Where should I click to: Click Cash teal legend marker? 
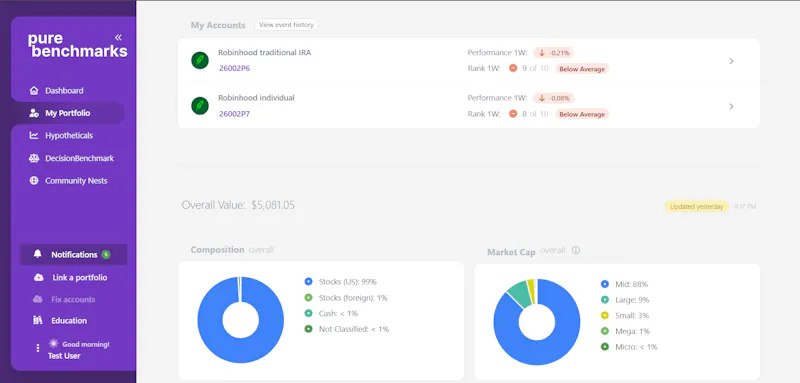[x=308, y=313]
